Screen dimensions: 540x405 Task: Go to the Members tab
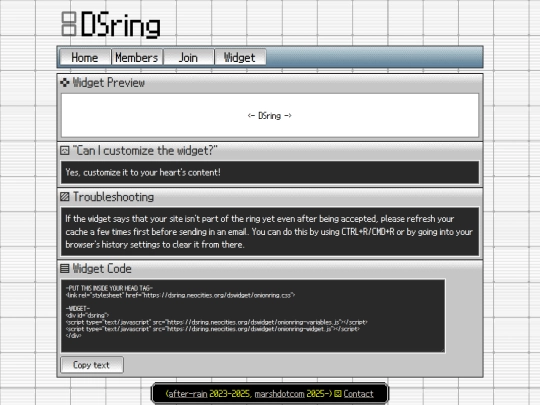(x=137, y=57)
